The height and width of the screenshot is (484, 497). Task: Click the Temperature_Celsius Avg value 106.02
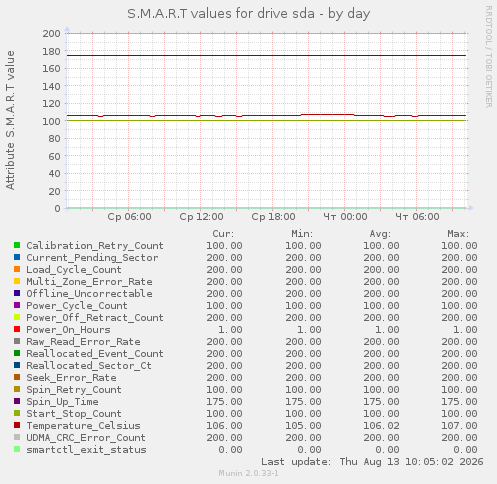(381, 426)
